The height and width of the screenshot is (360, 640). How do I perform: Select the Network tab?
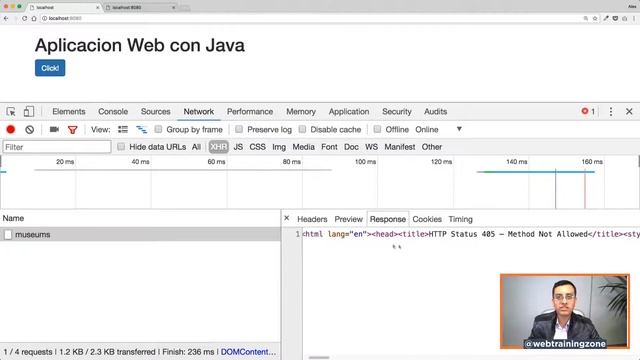coord(199,111)
